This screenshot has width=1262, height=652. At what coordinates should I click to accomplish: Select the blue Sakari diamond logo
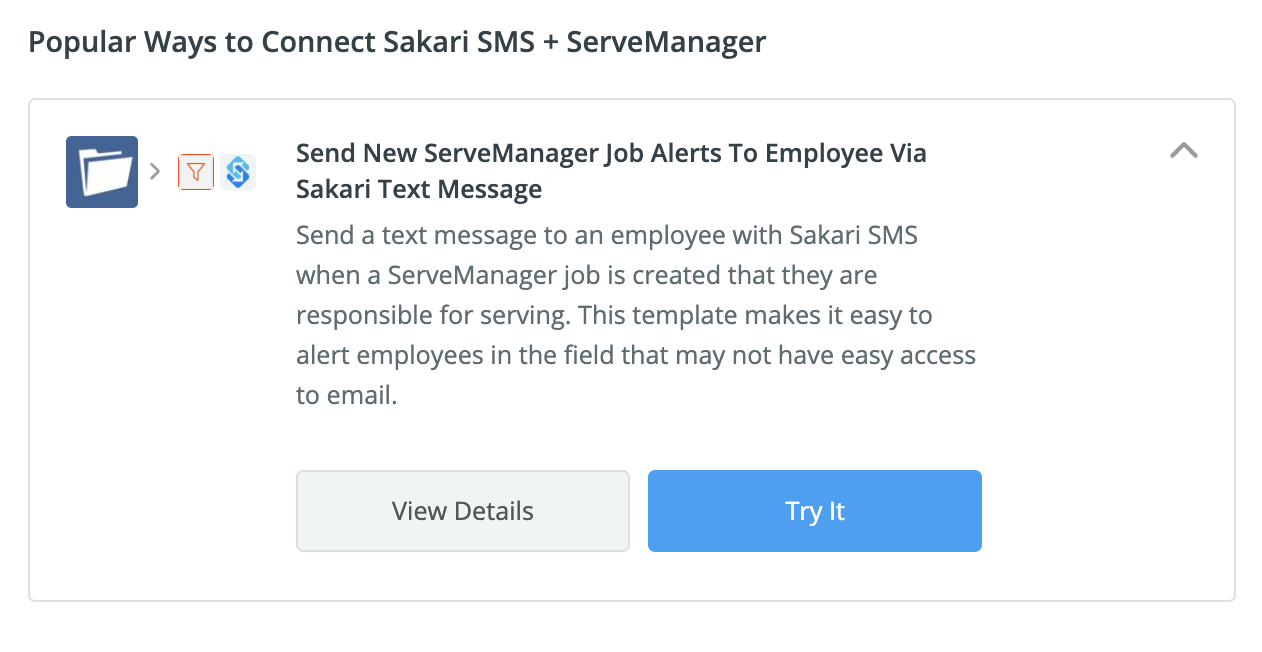(x=237, y=171)
